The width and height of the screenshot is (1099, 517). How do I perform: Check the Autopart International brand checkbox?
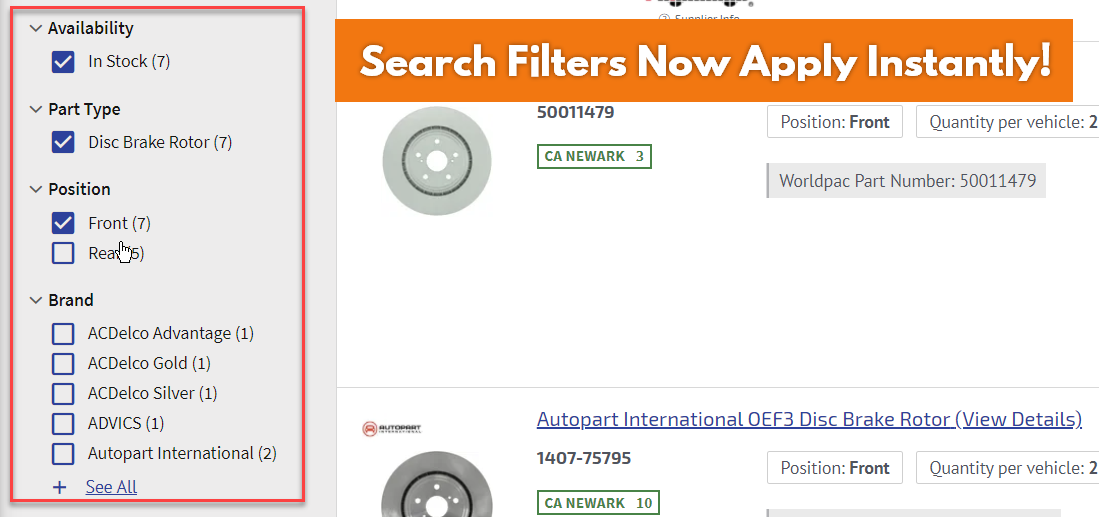coord(63,454)
